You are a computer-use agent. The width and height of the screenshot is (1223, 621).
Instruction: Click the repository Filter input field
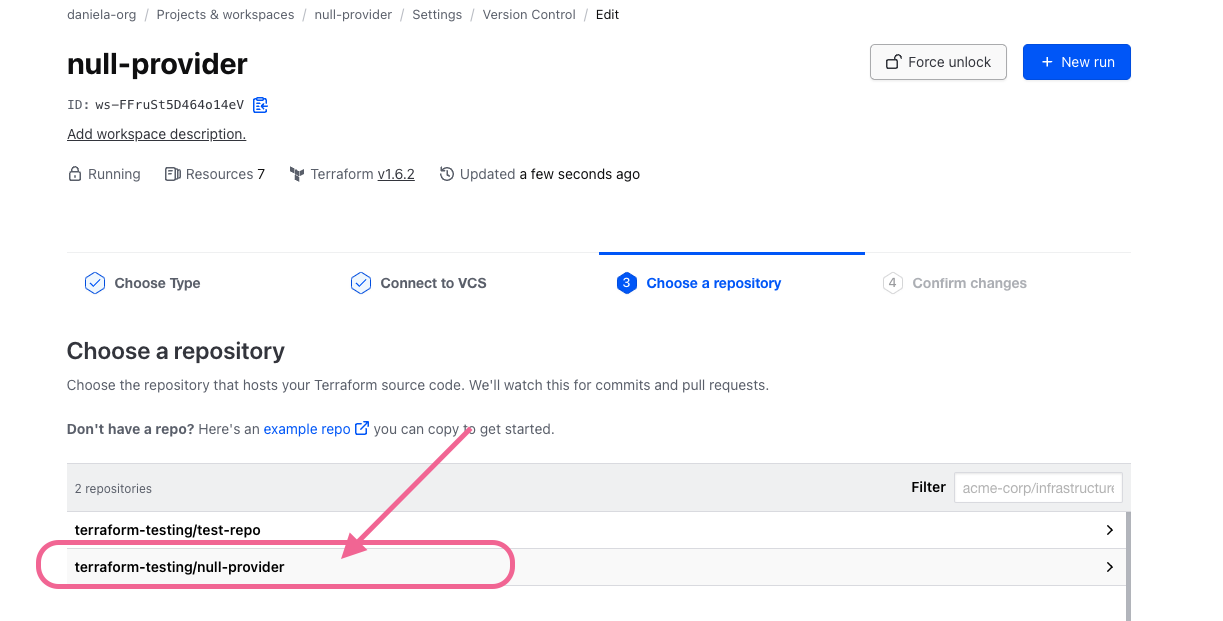1037,488
